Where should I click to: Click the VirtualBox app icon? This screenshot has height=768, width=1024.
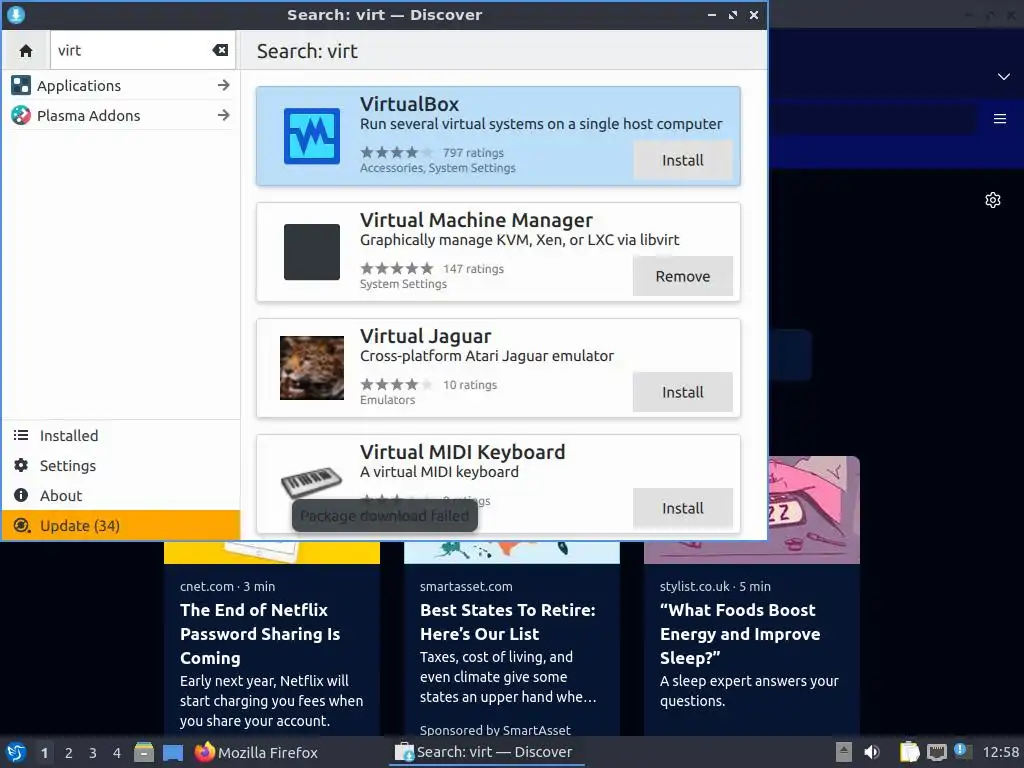[x=312, y=136]
